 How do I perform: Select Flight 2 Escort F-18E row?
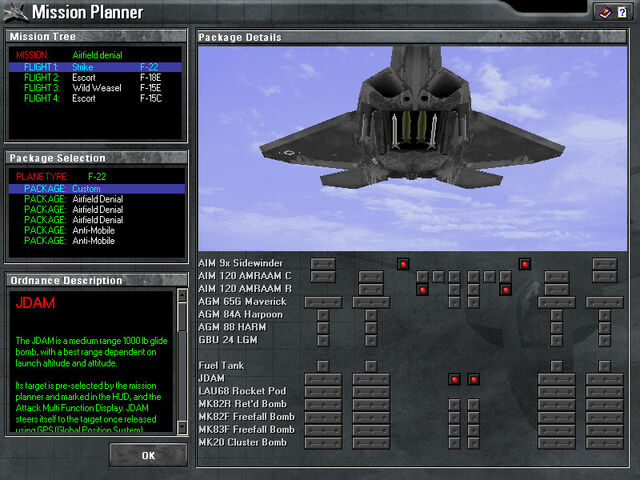[95, 78]
